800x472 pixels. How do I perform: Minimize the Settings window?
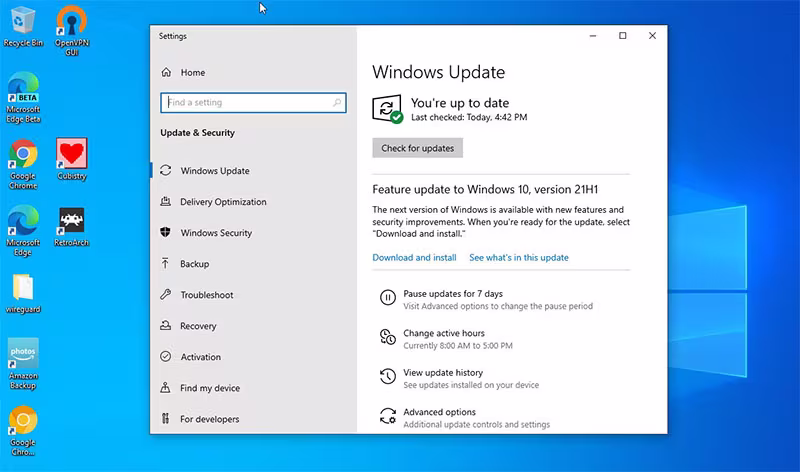point(593,36)
